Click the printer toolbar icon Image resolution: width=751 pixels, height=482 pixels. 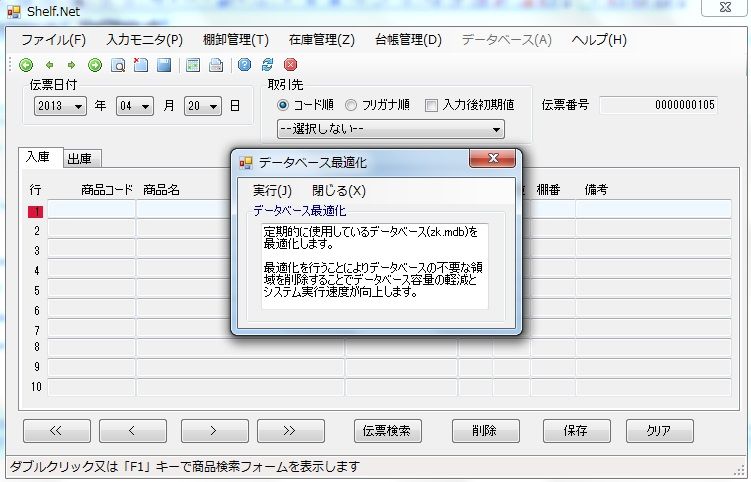click(216, 65)
